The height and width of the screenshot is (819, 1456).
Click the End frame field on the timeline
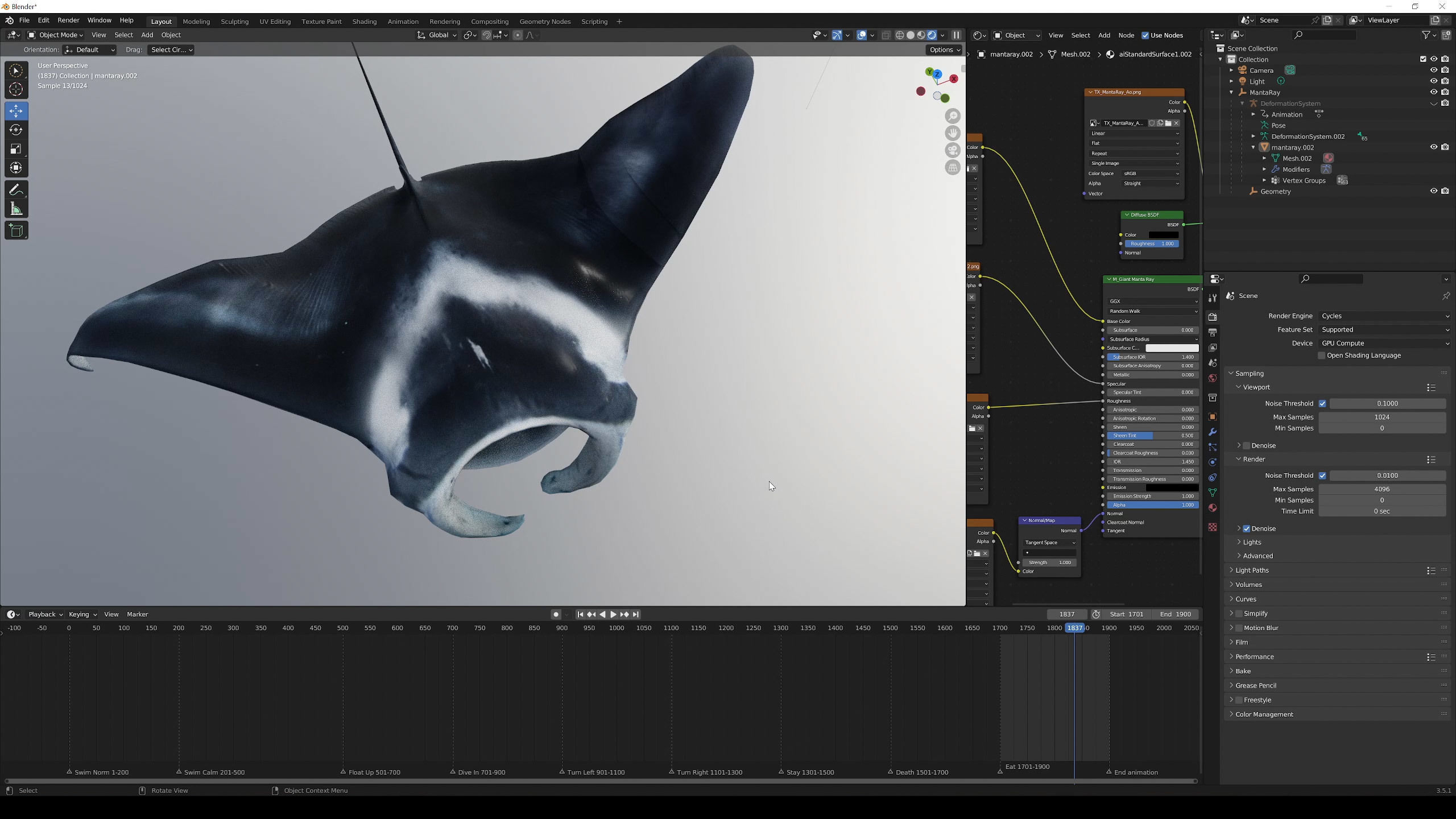[1175, 614]
